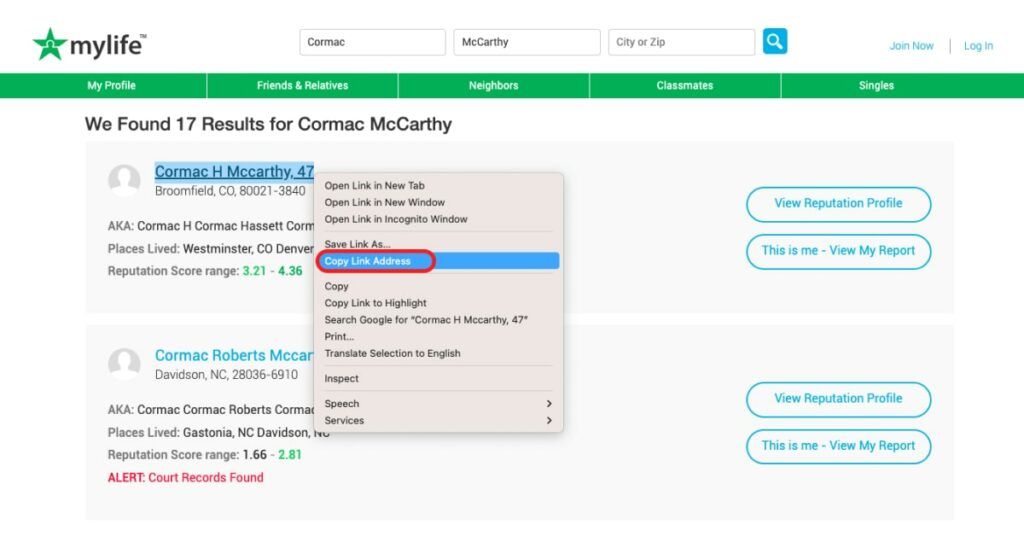This screenshot has width=1024, height=536.
Task: Click the Log In link
Action: [978, 46]
